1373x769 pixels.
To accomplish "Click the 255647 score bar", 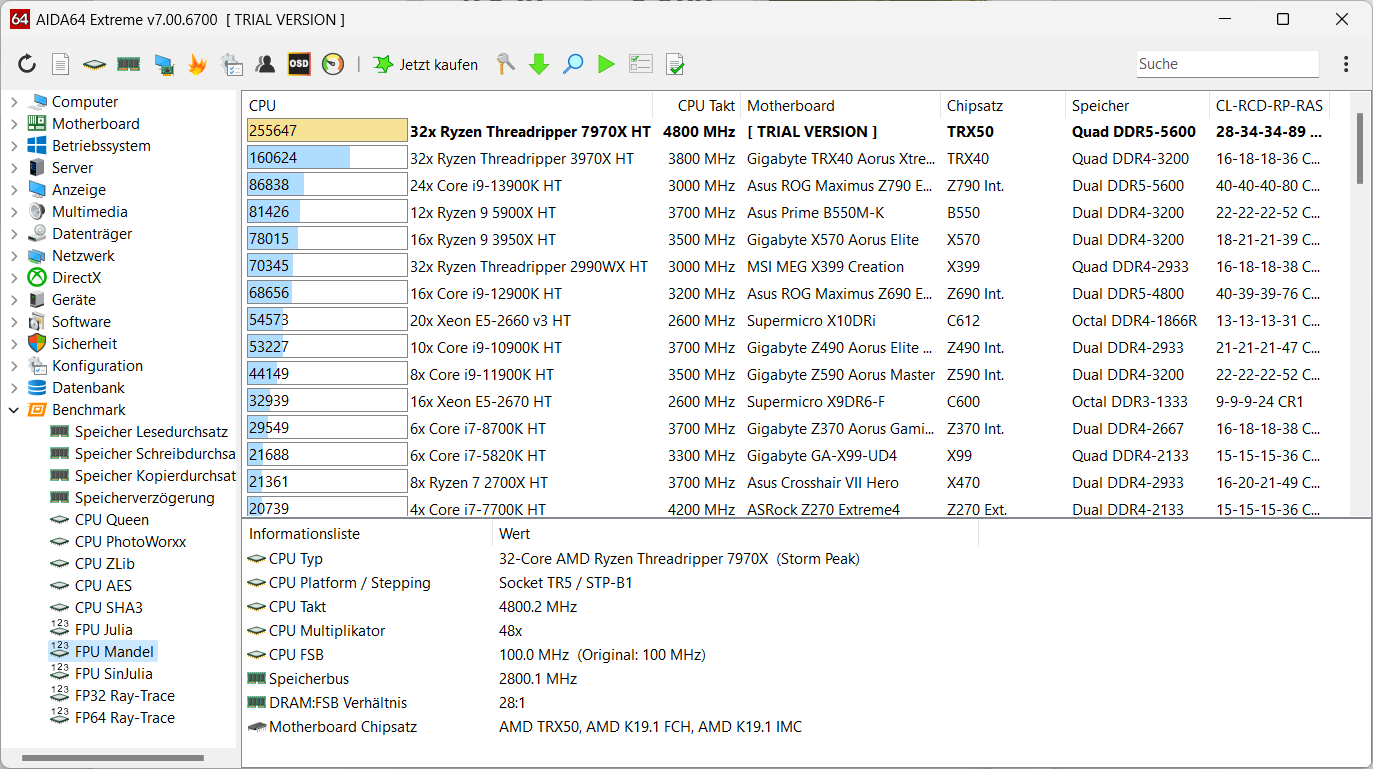I will 327,131.
